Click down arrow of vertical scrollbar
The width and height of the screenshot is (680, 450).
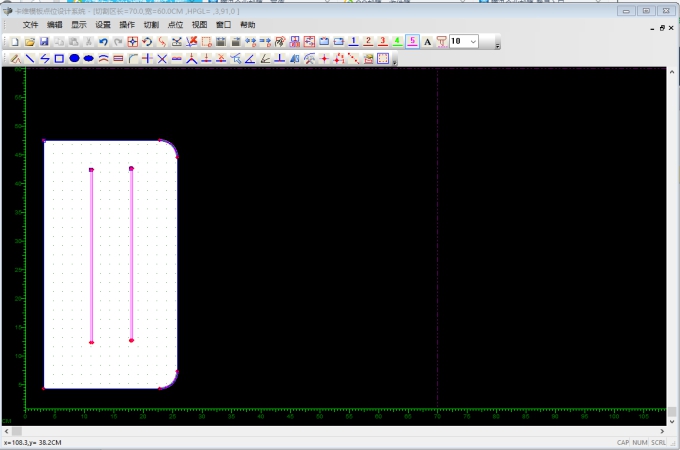(672, 421)
